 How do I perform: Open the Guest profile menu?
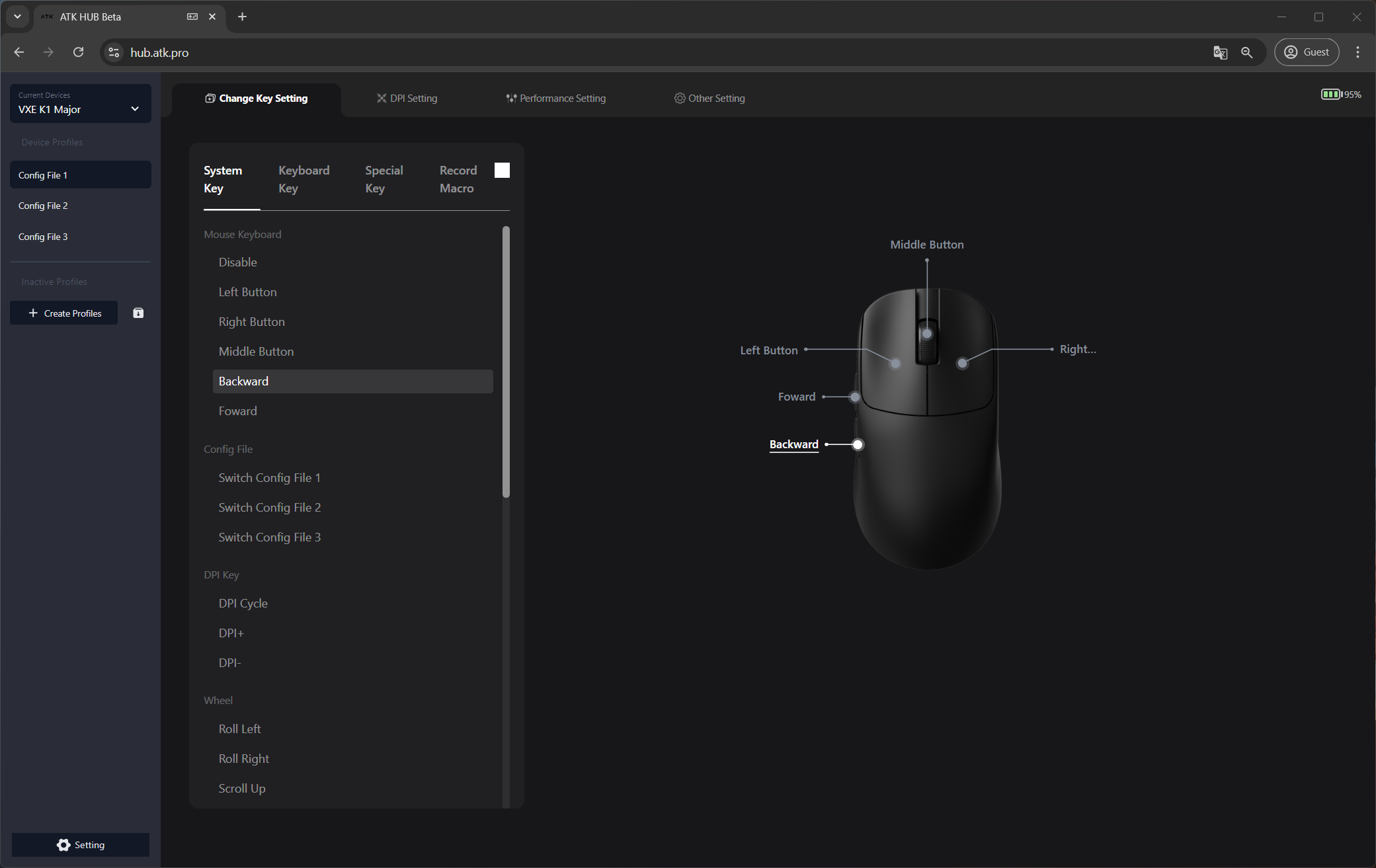1306,52
